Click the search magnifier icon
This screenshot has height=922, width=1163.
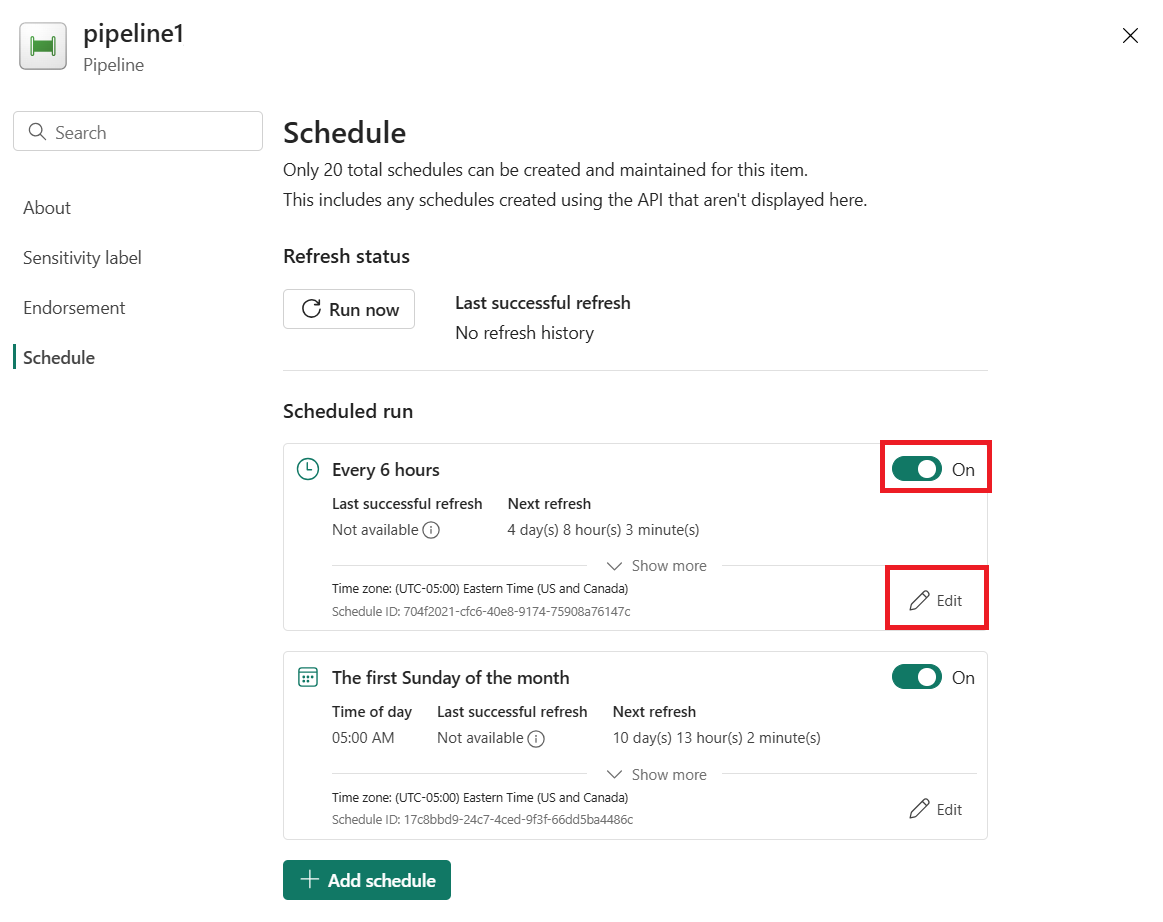pos(37,131)
